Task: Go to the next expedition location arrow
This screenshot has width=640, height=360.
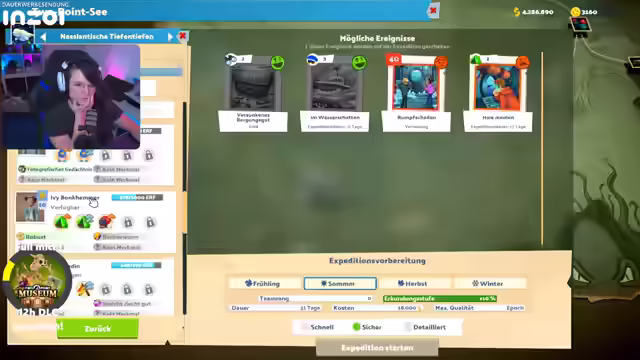Action: click(x=170, y=37)
